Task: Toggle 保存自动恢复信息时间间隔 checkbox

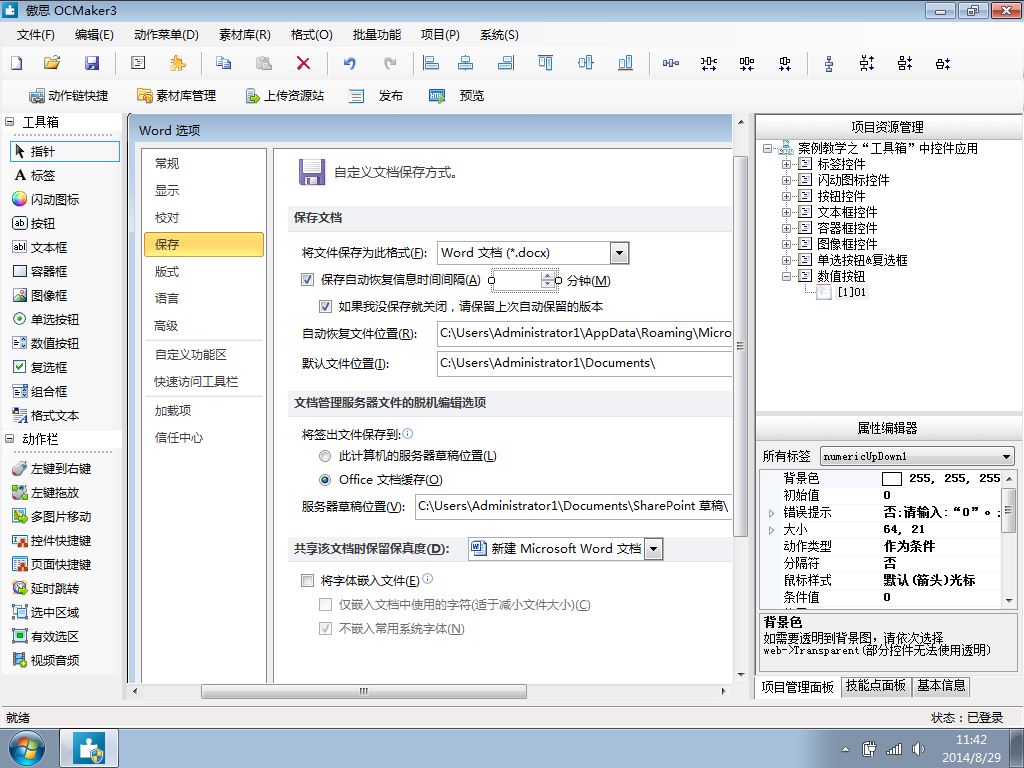Action: (308, 280)
